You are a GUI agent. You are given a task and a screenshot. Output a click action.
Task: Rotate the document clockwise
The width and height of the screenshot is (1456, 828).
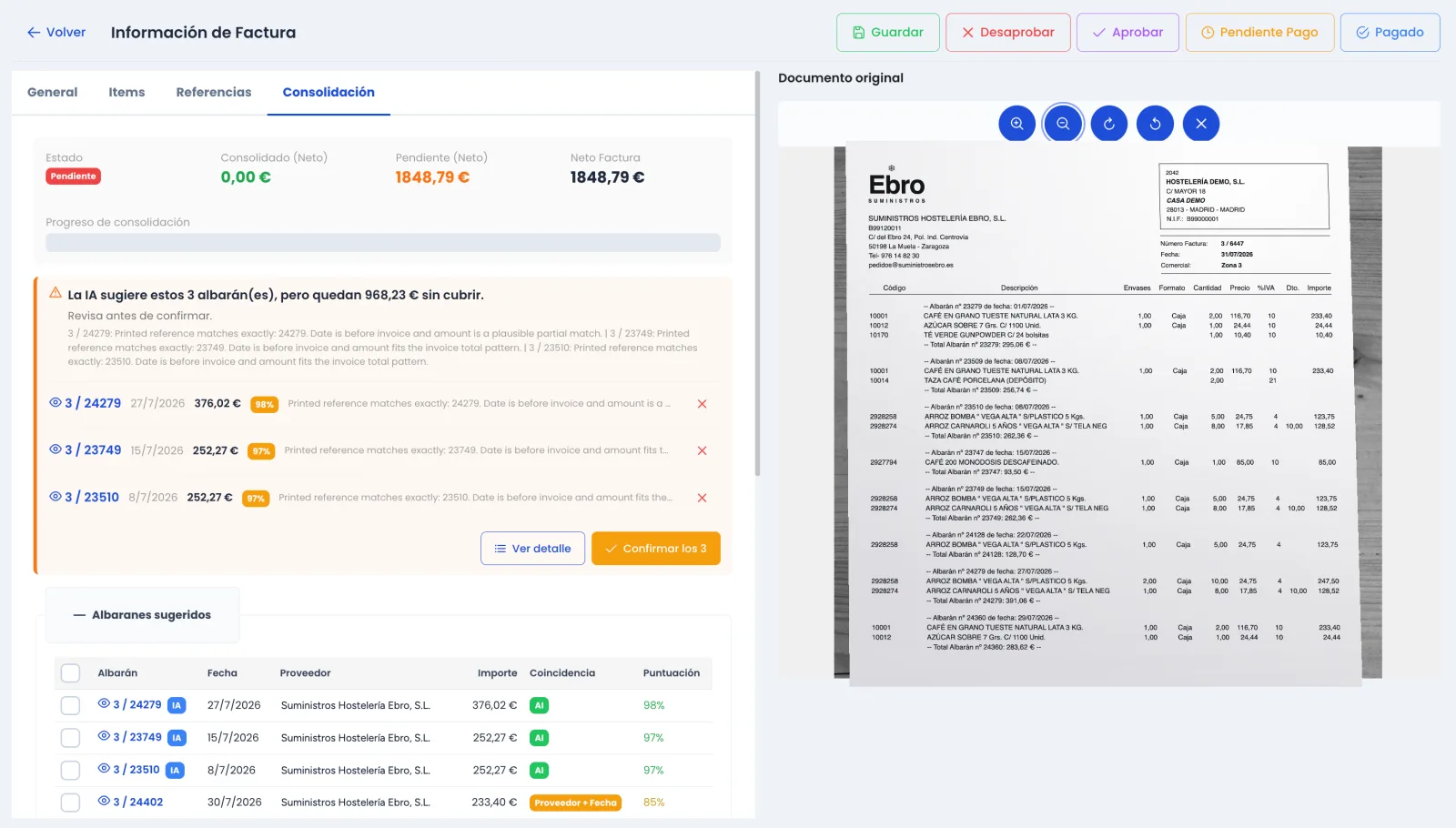[1109, 124]
